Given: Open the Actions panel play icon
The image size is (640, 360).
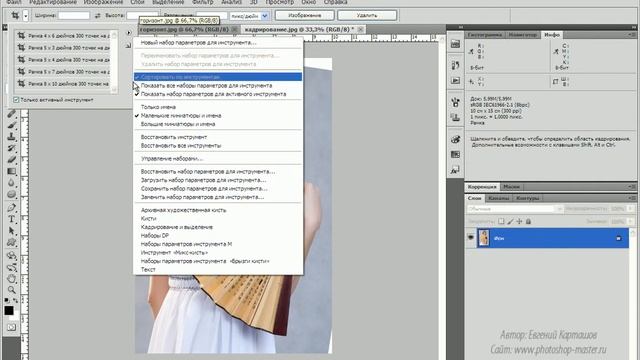Looking at the screenshot, I should coord(456,81).
